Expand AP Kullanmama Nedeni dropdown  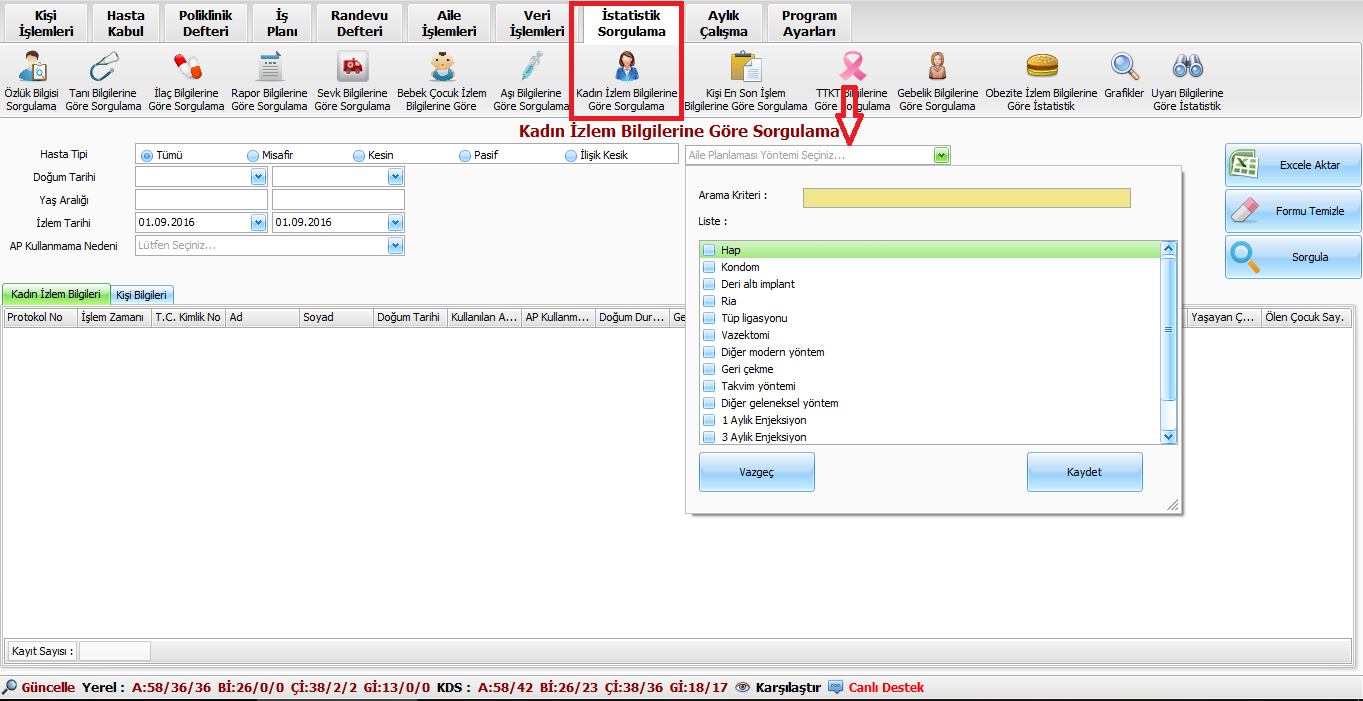pos(395,246)
